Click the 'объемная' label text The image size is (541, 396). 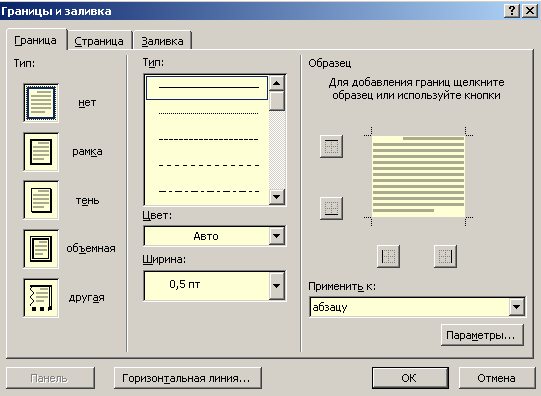tap(91, 248)
